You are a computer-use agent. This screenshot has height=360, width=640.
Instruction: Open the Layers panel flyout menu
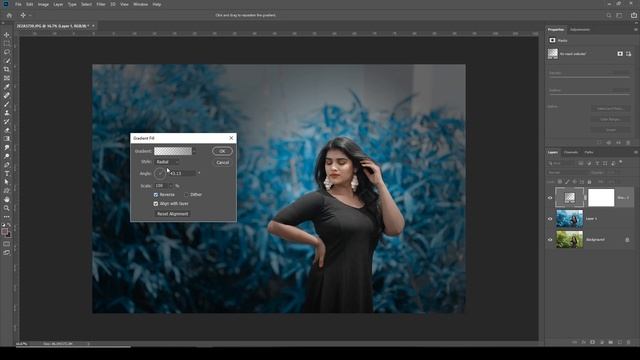click(636, 152)
